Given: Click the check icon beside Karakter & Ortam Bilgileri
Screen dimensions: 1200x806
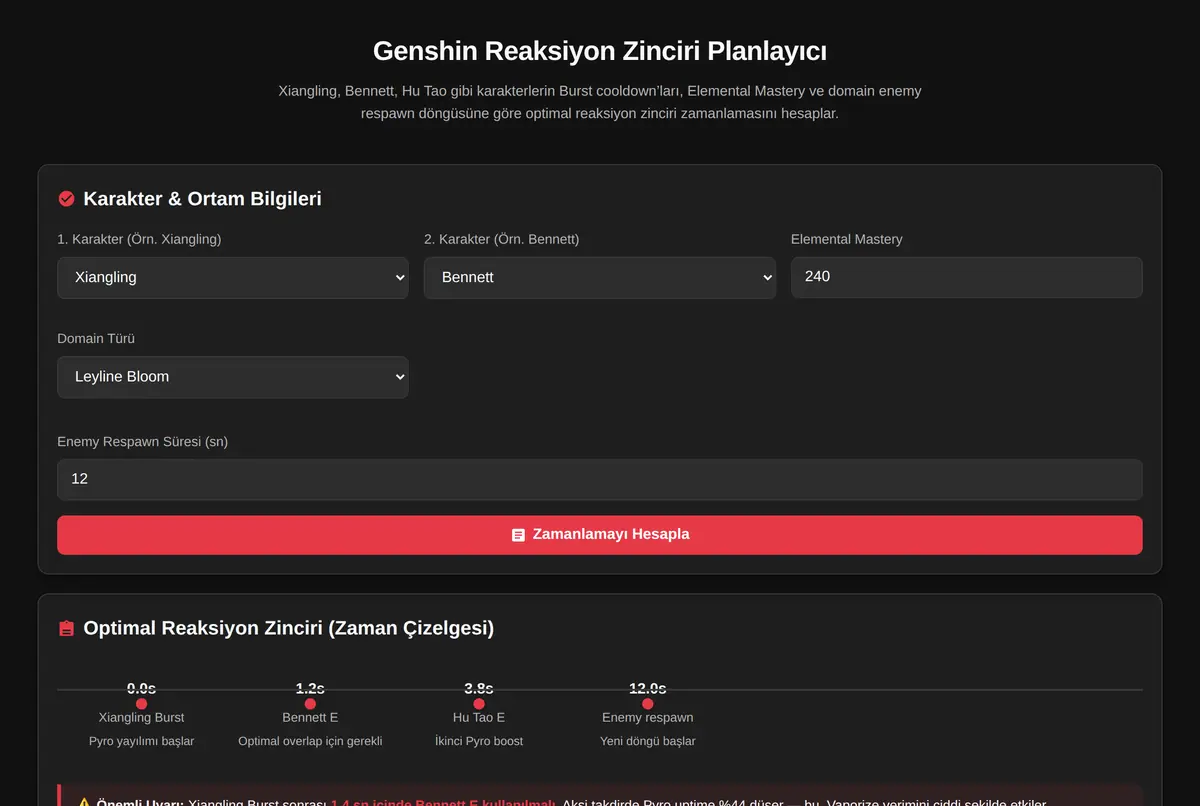Looking at the screenshot, I should pyautogui.click(x=67, y=199).
